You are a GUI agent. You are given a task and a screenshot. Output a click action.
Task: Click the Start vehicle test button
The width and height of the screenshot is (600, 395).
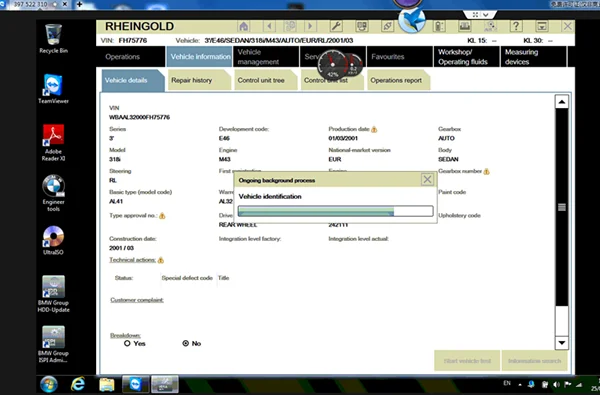tap(467, 361)
